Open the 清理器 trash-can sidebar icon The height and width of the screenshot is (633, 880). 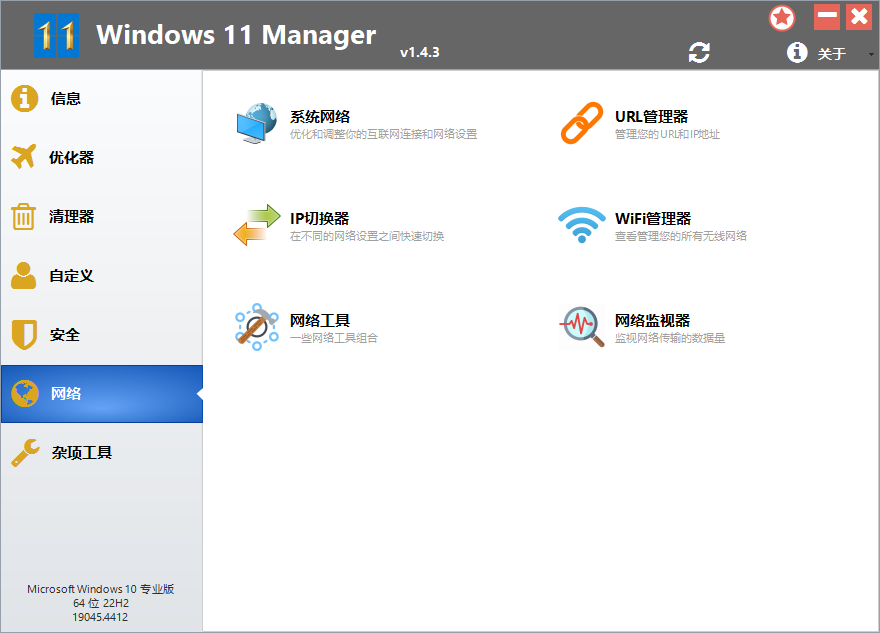point(22,216)
